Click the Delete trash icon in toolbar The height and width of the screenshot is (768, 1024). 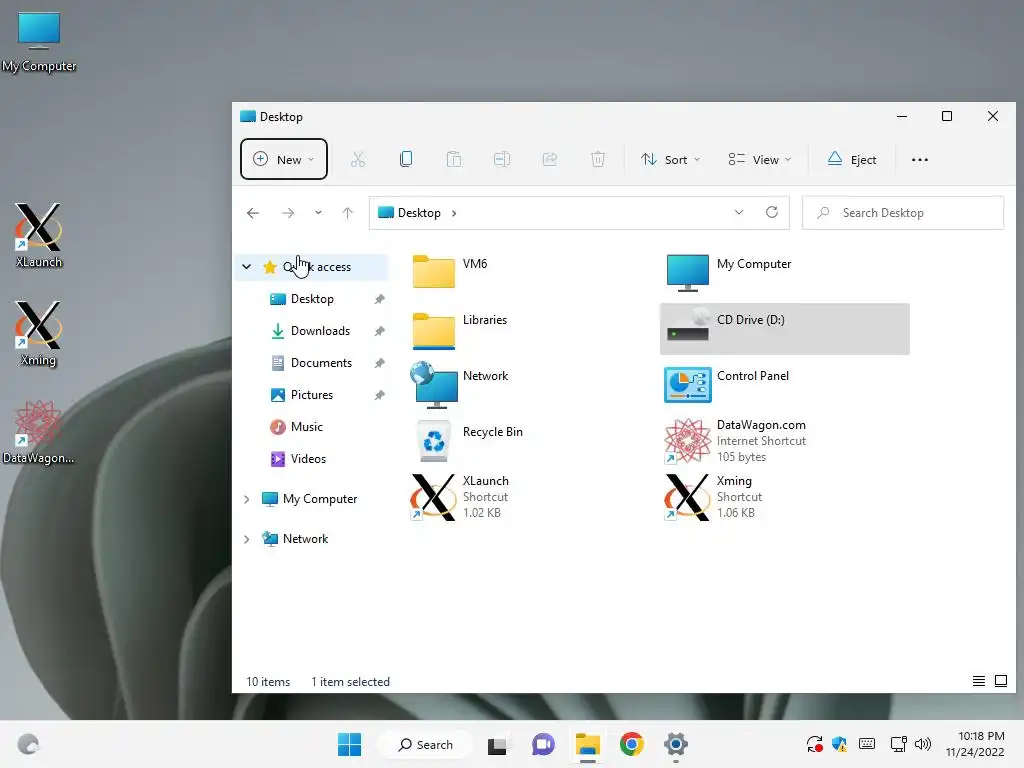598,159
